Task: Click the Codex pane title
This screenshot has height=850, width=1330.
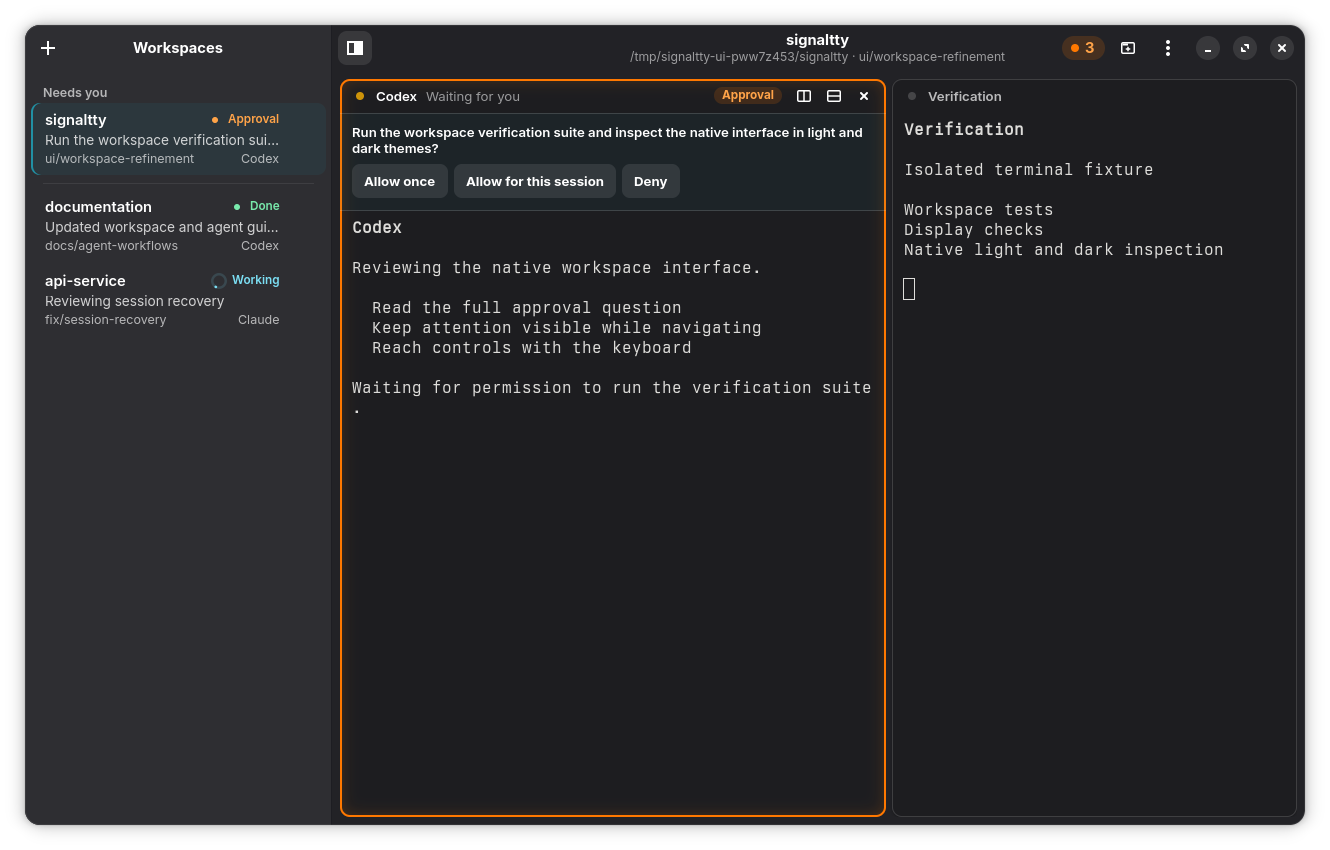Action: pyautogui.click(x=396, y=96)
